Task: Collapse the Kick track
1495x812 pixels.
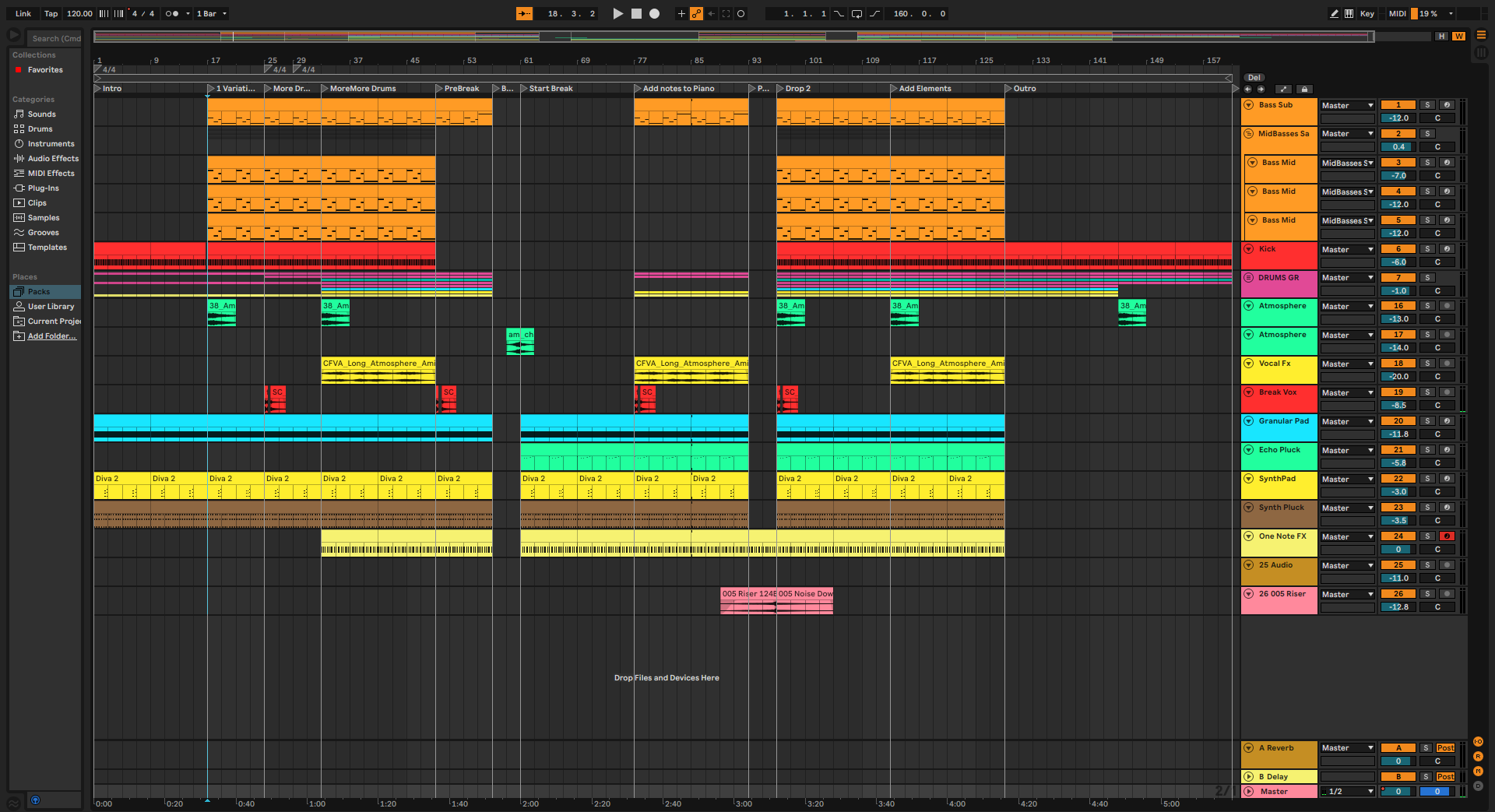Action: 1249,249
